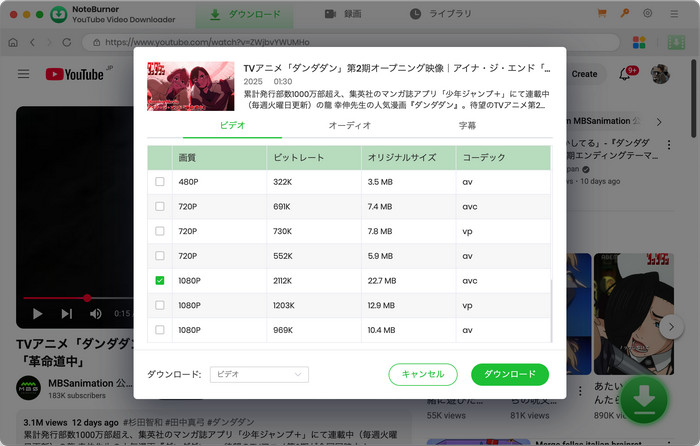Open YouTube sidebar hamburger menu
700x446 pixels.
(x=24, y=74)
